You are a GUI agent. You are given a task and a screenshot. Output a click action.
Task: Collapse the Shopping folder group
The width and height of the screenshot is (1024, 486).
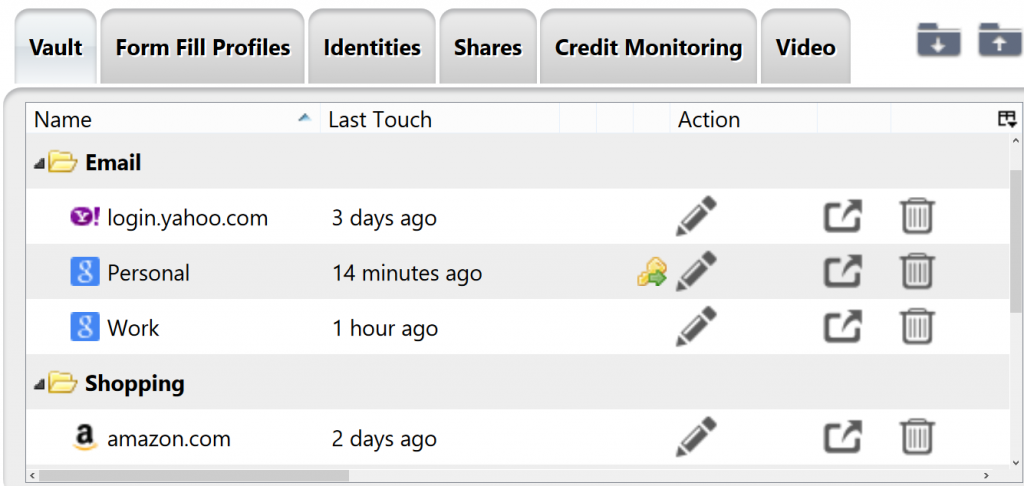click(39, 385)
